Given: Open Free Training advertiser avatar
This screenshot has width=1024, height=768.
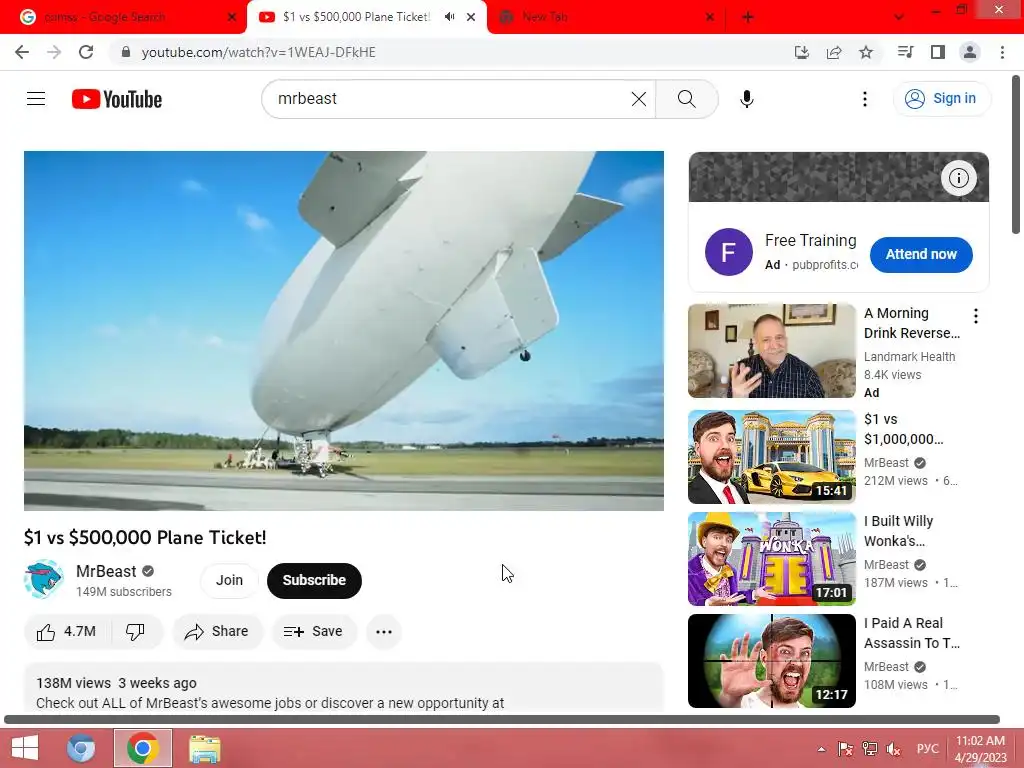Looking at the screenshot, I should click(x=728, y=252).
